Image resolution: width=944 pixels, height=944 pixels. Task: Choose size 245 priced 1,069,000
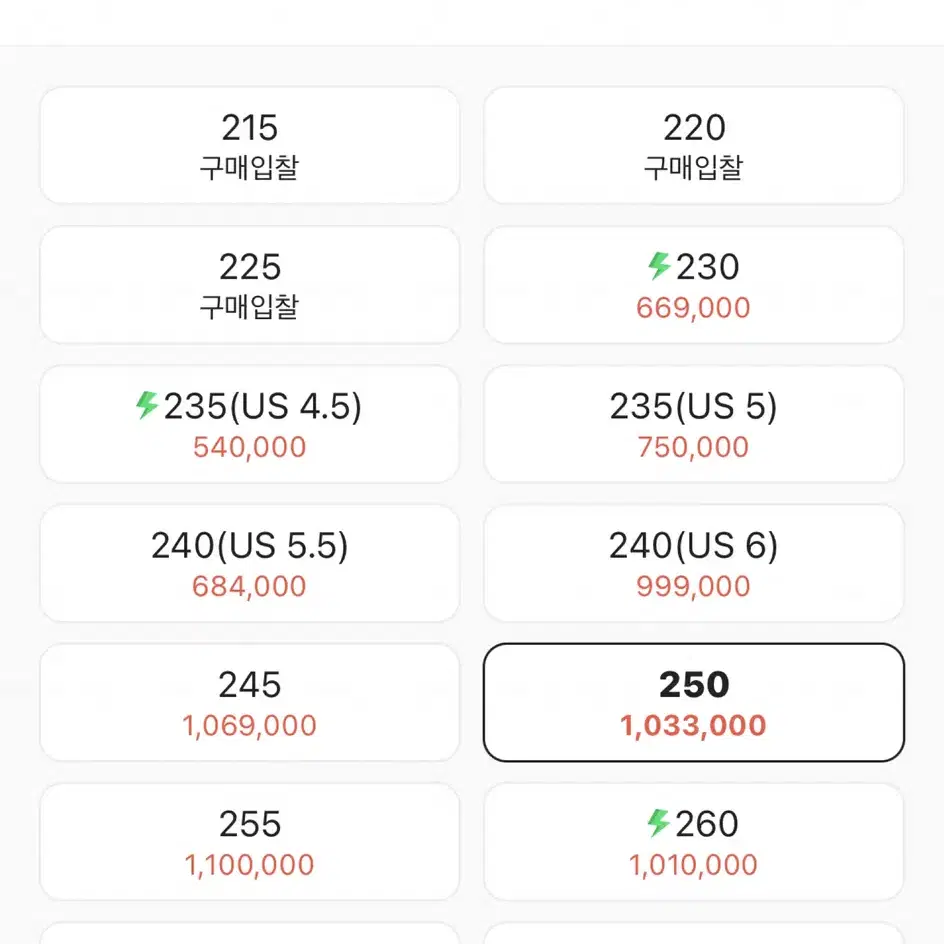pyautogui.click(x=249, y=703)
